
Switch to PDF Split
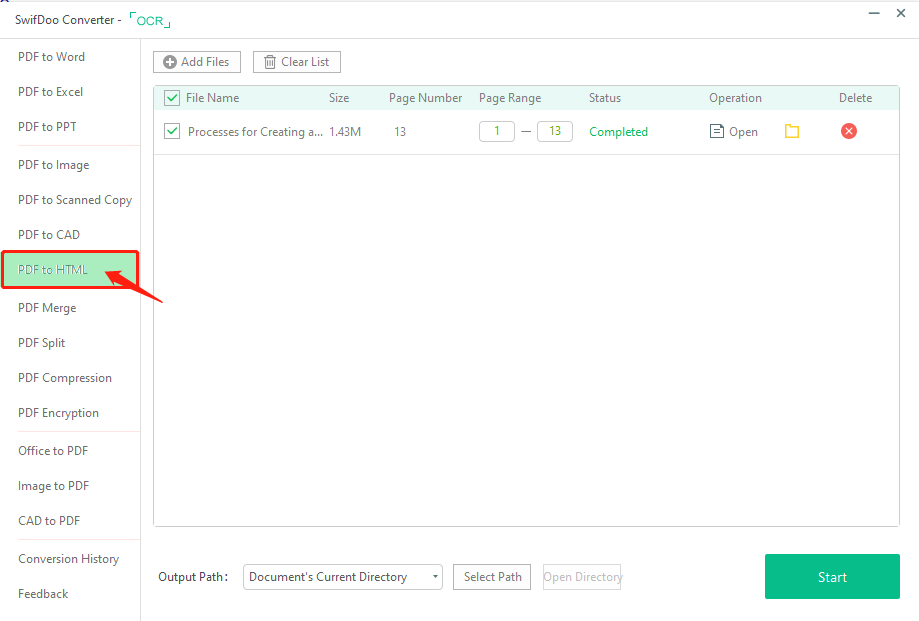41,343
